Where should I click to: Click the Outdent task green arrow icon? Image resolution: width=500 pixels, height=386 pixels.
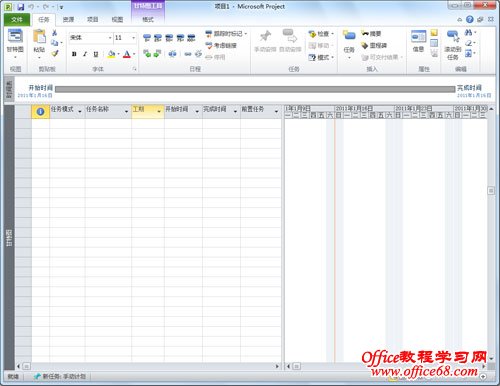pos(147,53)
